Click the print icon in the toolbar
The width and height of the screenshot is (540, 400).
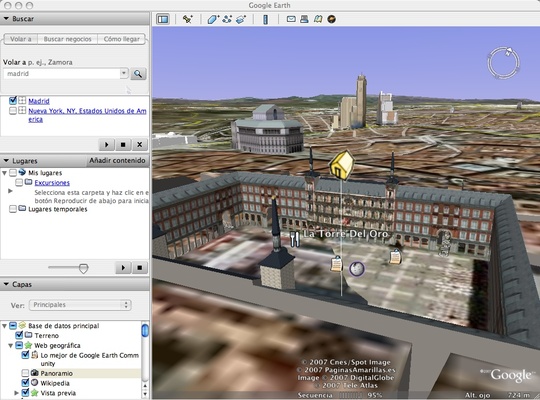click(304, 19)
